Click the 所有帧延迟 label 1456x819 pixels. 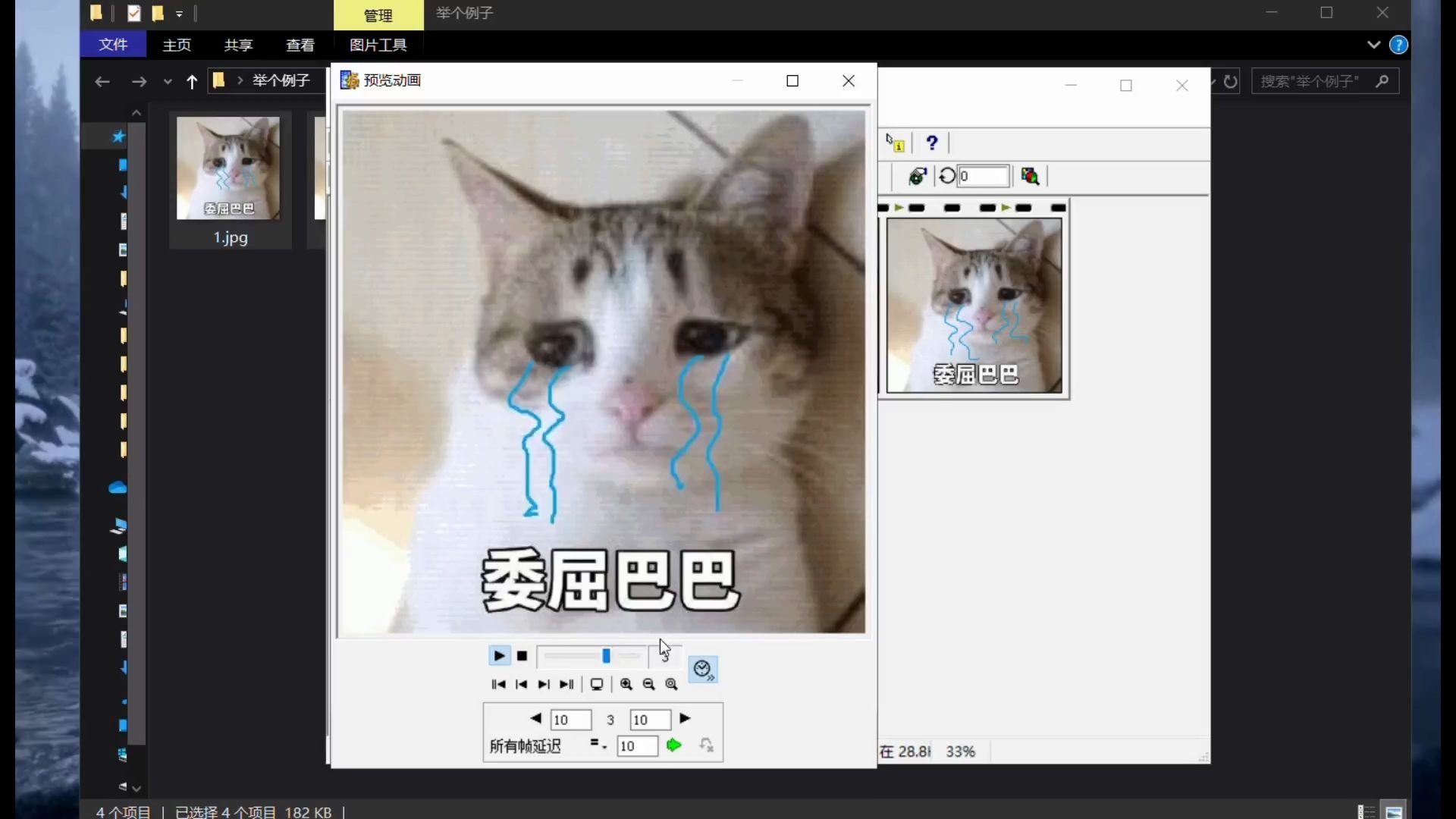point(525,746)
